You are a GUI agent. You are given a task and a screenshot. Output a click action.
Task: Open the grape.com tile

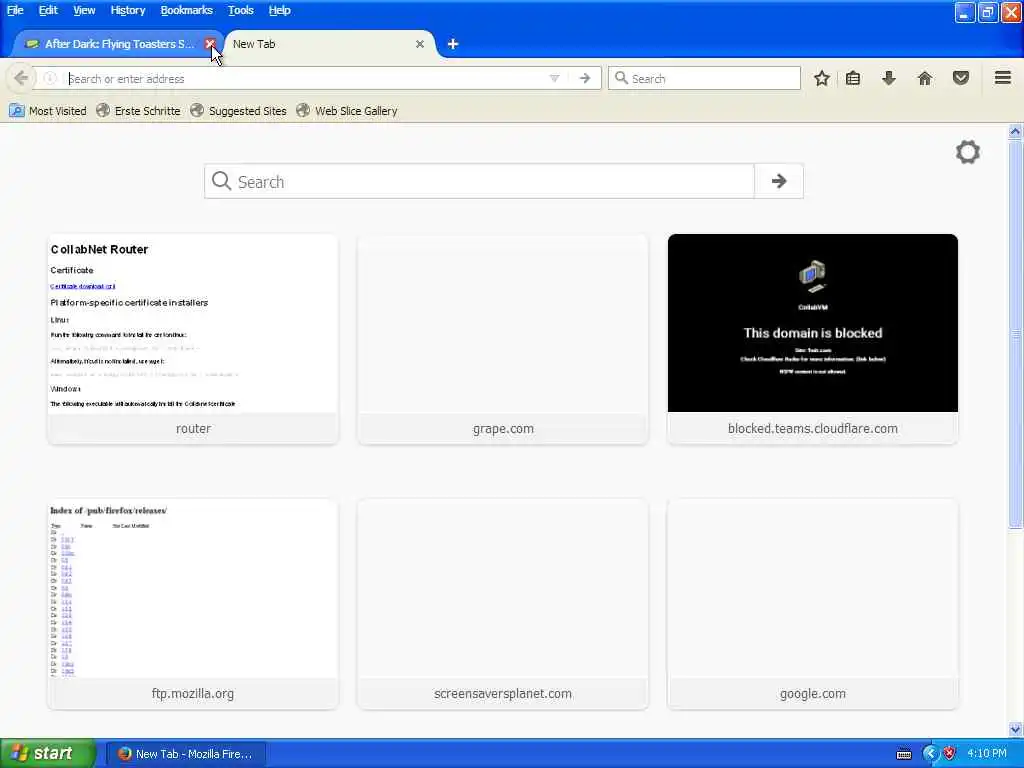click(x=503, y=339)
